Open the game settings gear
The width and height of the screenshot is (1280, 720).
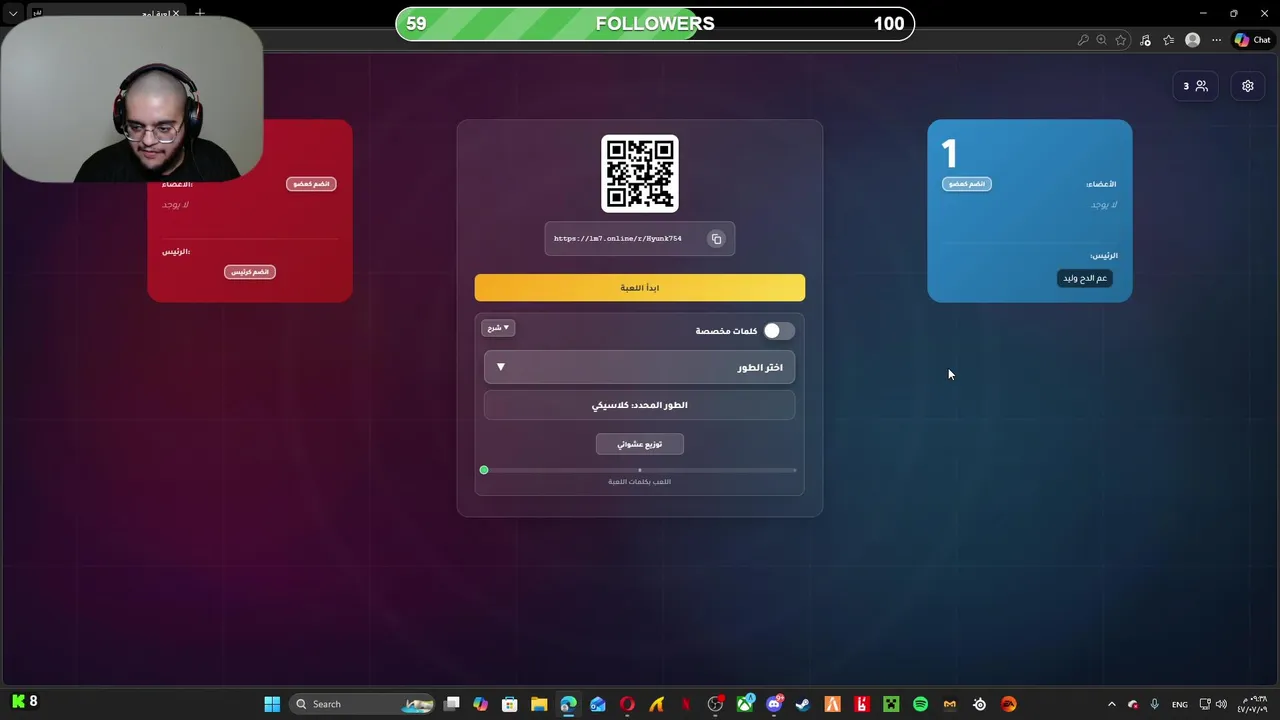(1247, 86)
